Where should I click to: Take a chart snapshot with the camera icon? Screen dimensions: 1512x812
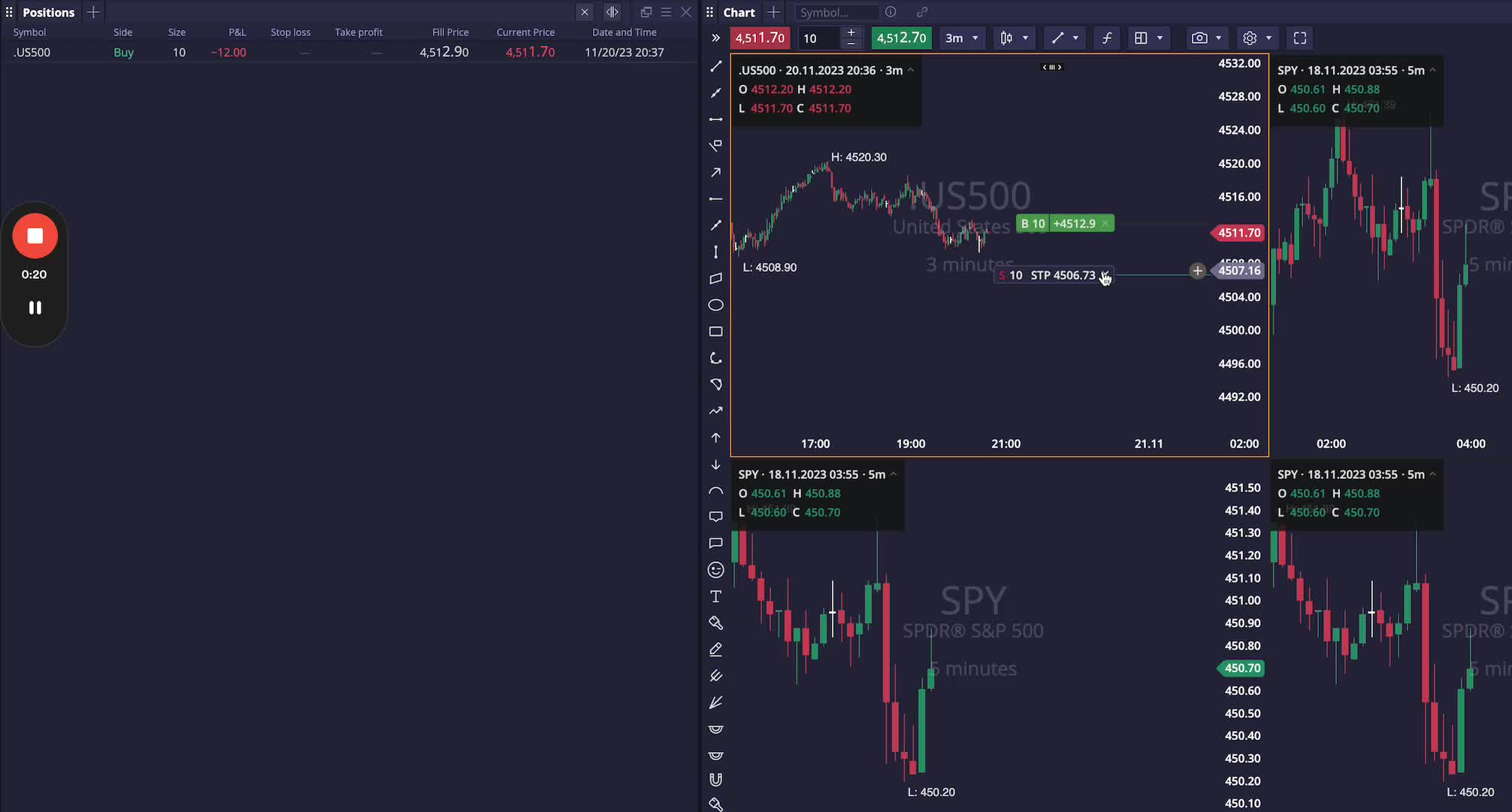point(1200,38)
